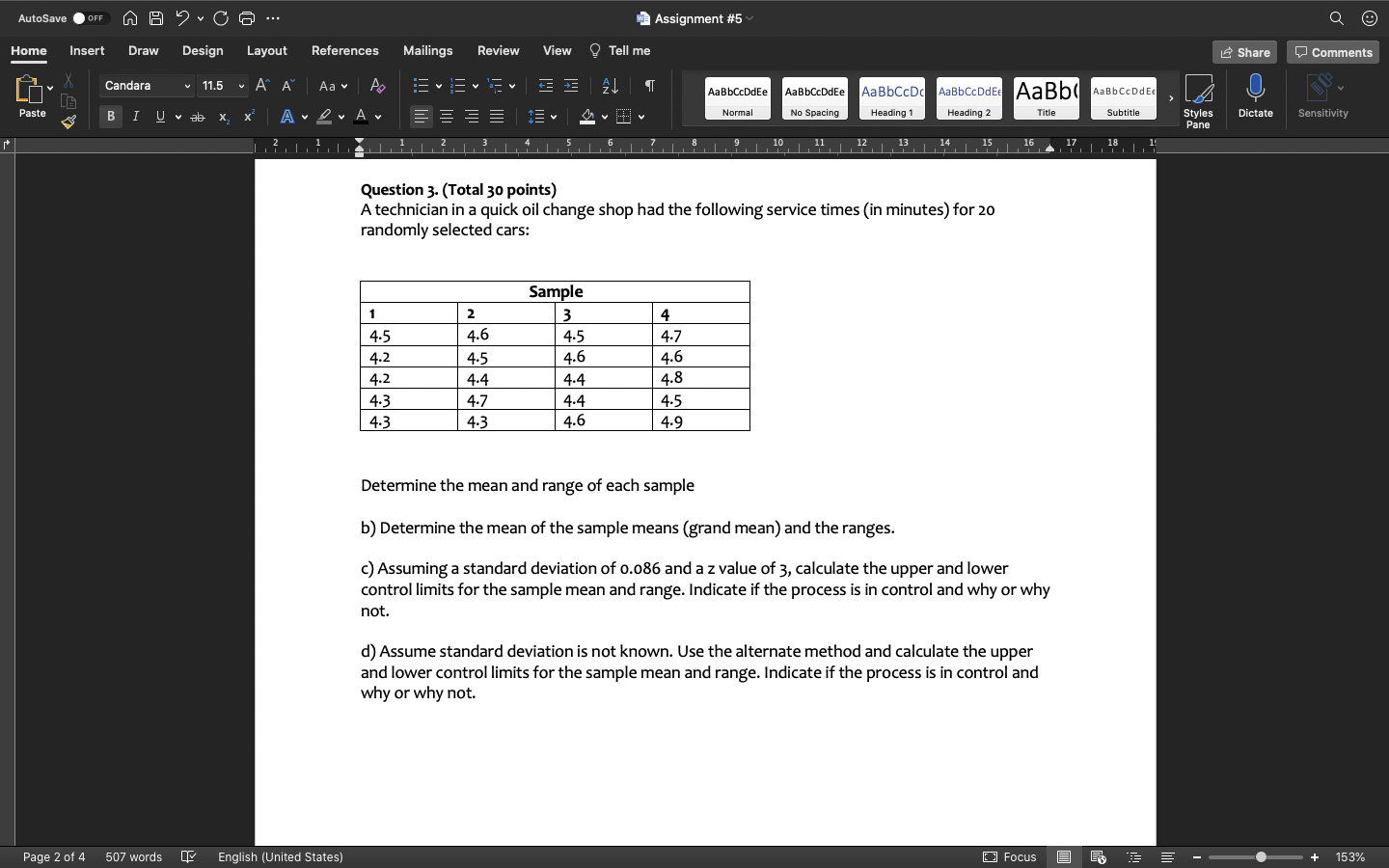Screen dimensions: 1389x868
Task: Toggle Underline formatting
Action: tap(160, 117)
